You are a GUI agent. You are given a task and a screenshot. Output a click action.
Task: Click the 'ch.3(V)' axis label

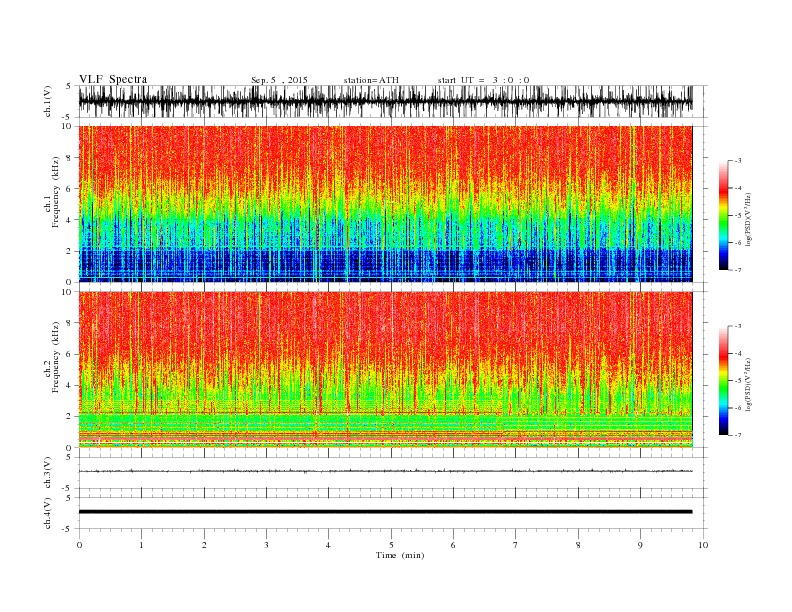click(48, 473)
